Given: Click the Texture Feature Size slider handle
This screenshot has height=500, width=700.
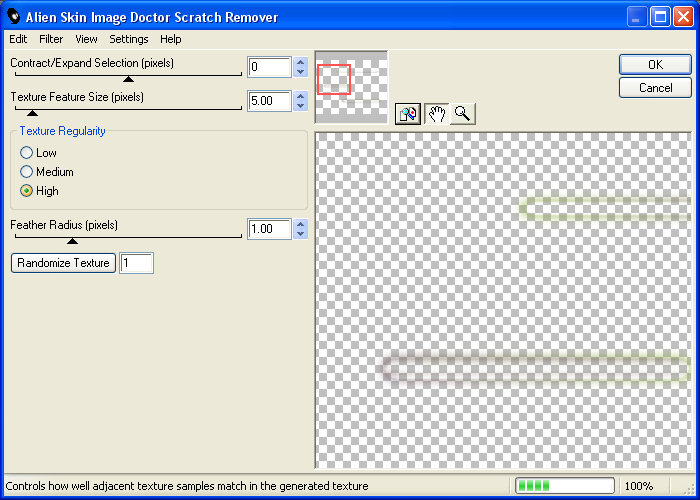Looking at the screenshot, I should point(32,113).
